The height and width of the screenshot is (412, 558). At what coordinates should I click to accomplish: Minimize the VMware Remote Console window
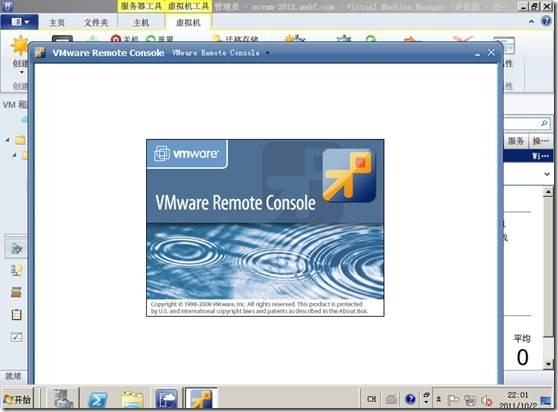coord(478,53)
